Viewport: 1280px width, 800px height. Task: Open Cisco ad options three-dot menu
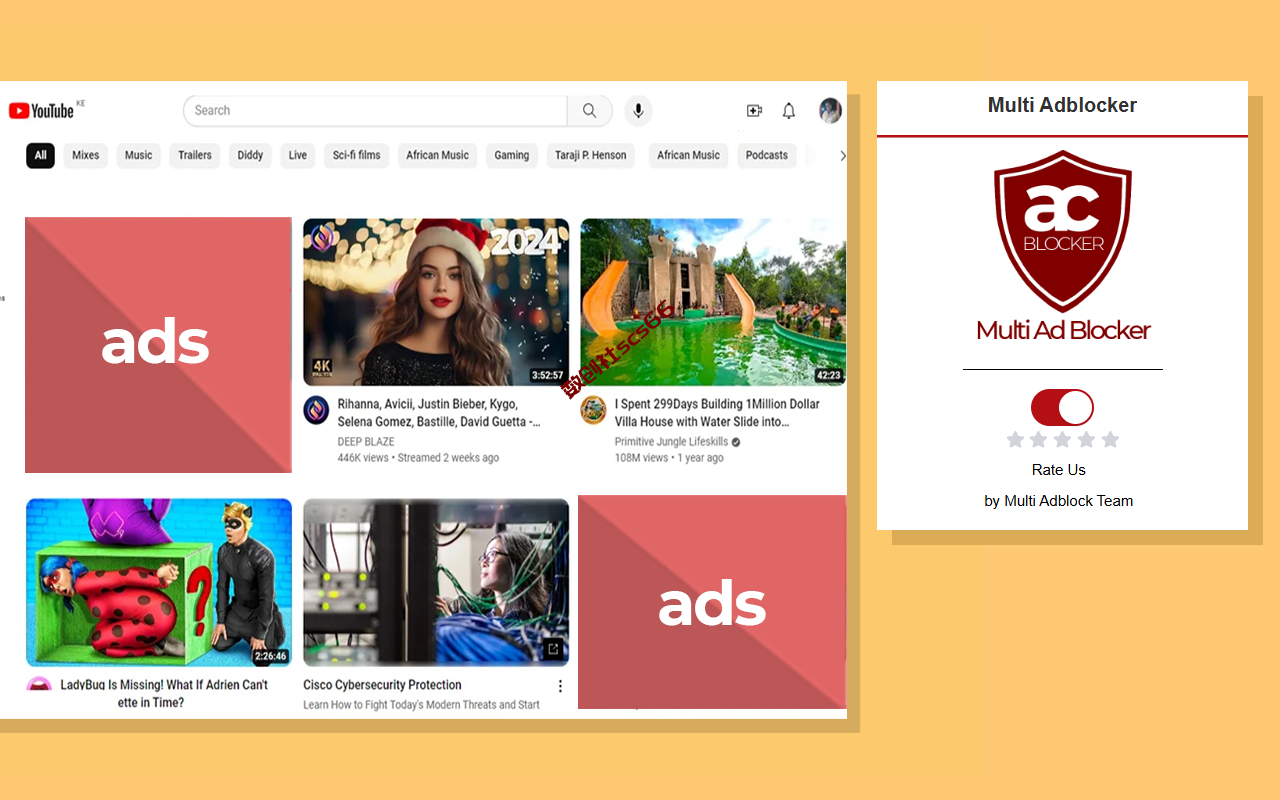click(560, 686)
